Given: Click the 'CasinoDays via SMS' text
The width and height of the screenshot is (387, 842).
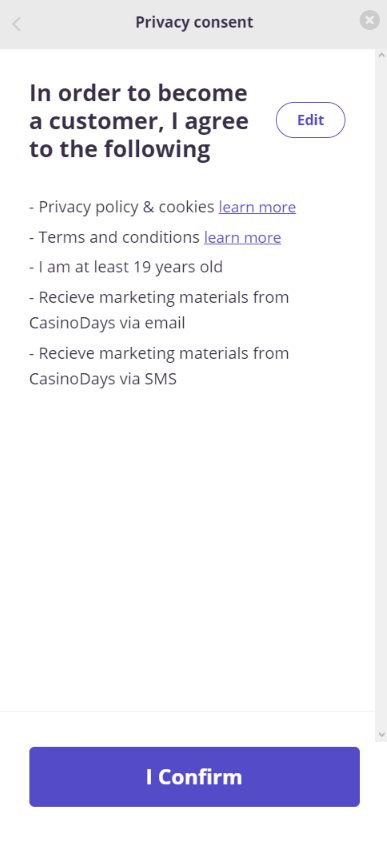Looking at the screenshot, I should (103, 379).
